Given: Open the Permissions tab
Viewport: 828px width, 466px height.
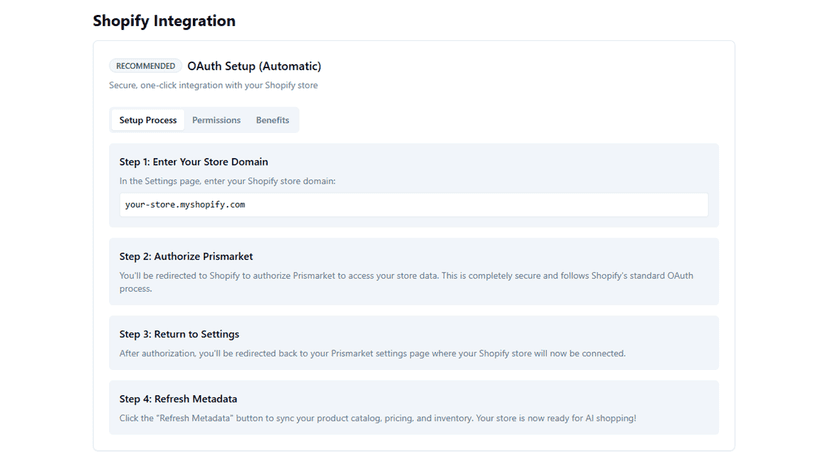Looking at the screenshot, I should point(216,120).
